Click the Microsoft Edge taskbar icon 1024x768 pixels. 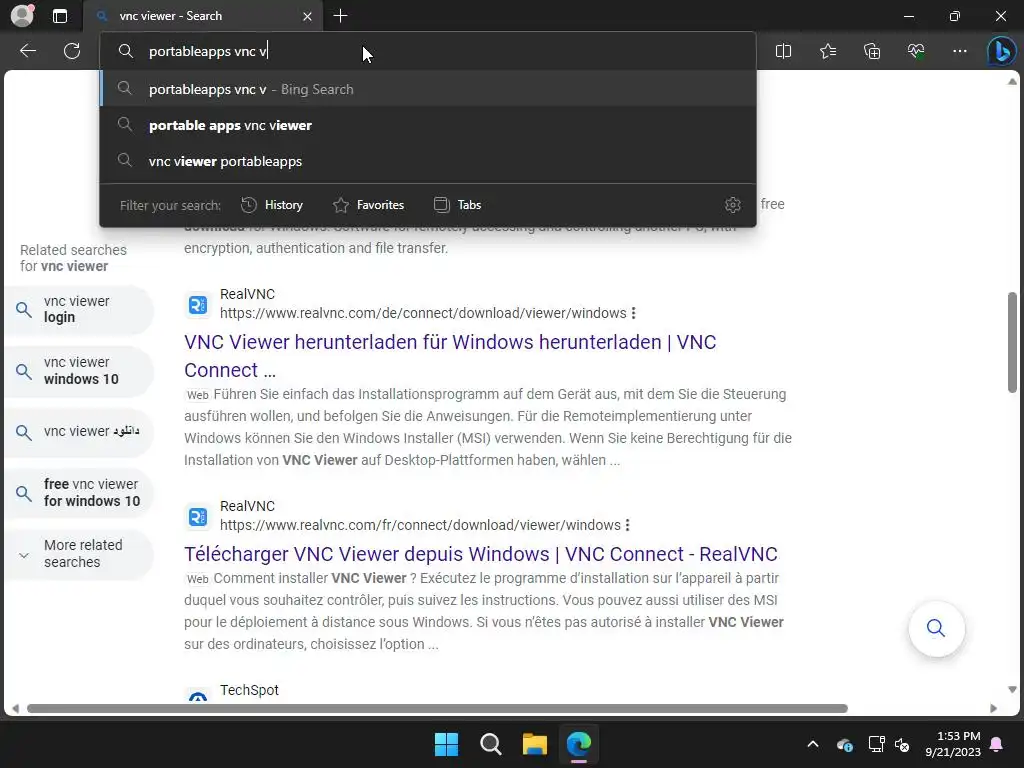(x=579, y=744)
